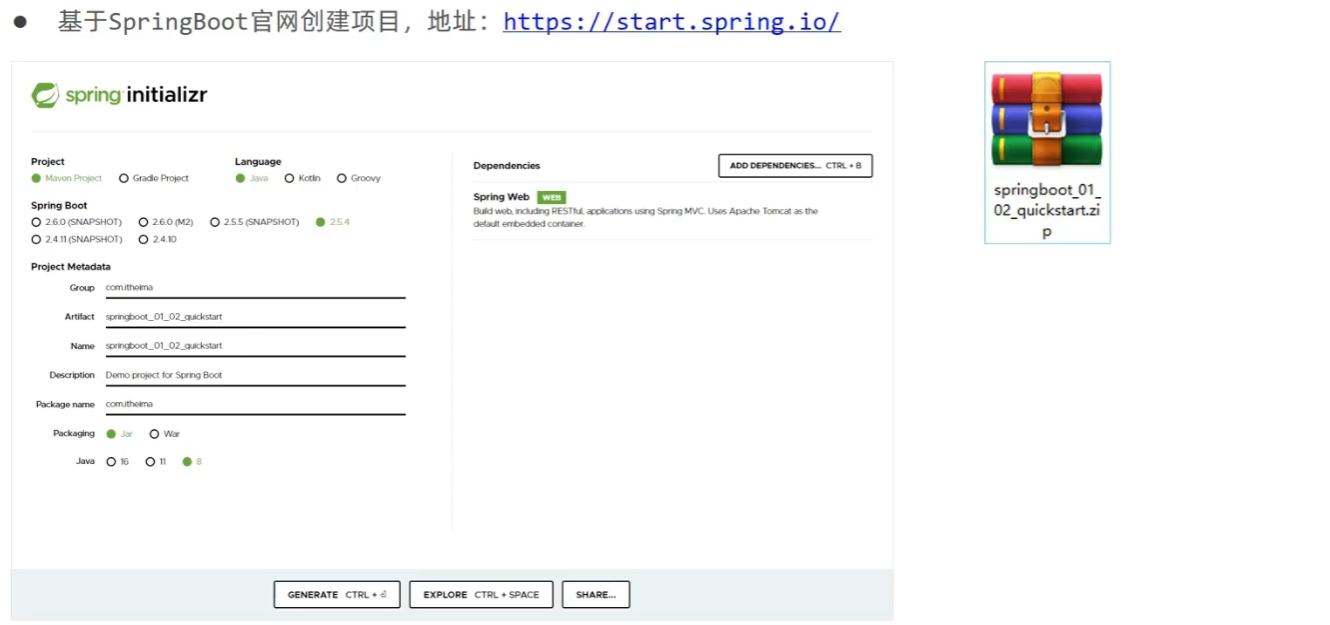Screen dimensions: 1330x625
Task: Click the Group input field
Action: tap(255, 288)
